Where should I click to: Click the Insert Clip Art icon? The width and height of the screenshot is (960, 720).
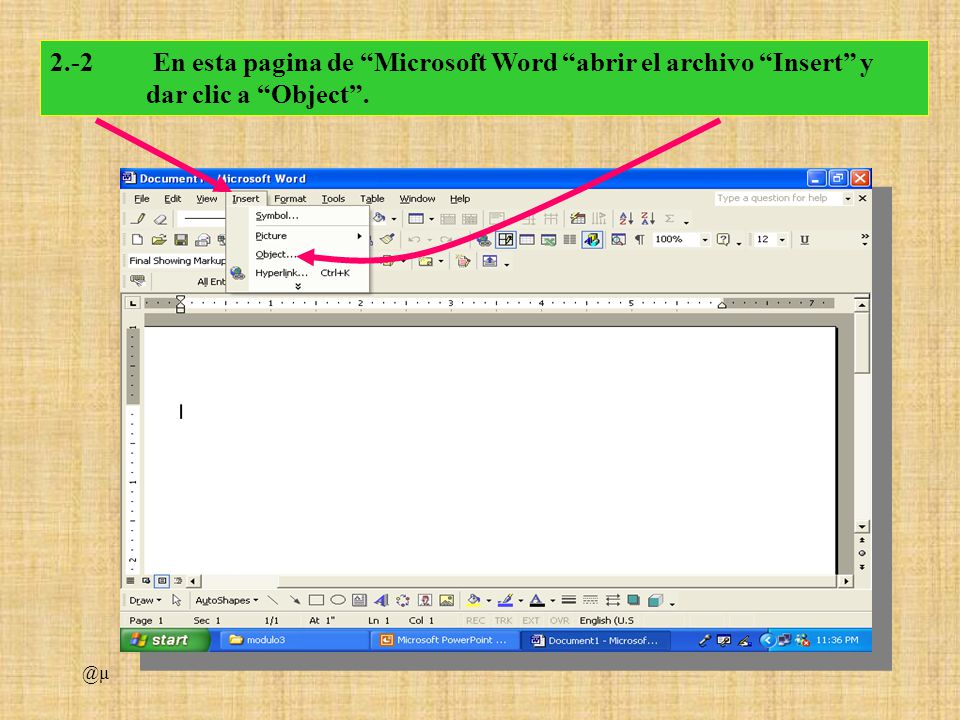point(425,601)
